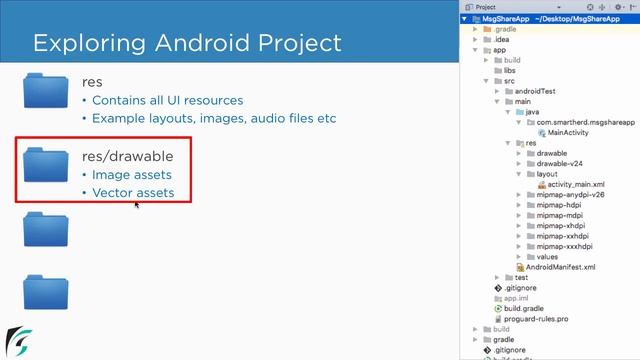This screenshot has width=640, height=360.
Task: Click 'Image assets' bullet on slide
Action: pyautogui.click(x=131, y=175)
